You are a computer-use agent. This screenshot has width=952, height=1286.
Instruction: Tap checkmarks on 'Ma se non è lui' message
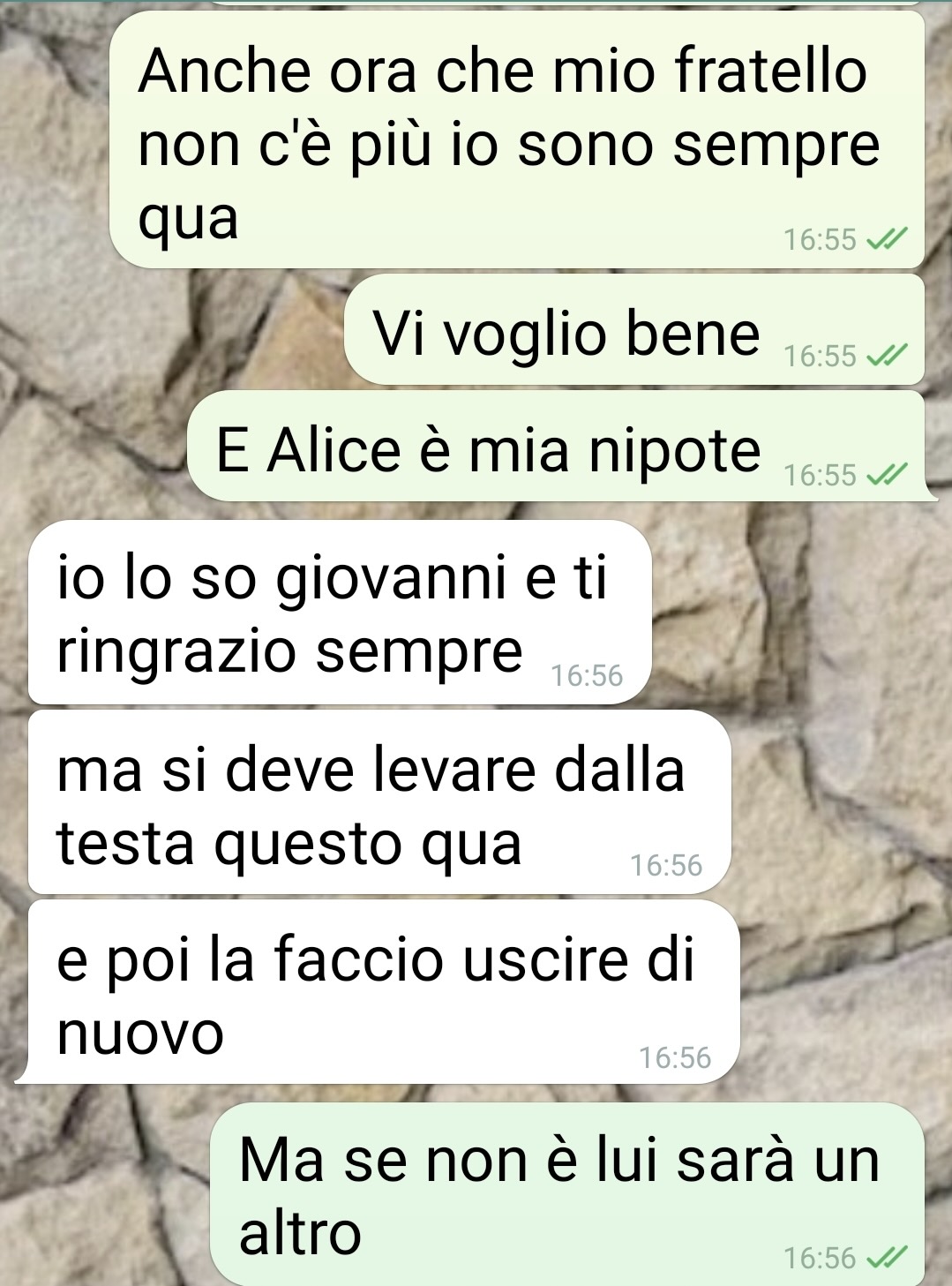point(886,1257)
